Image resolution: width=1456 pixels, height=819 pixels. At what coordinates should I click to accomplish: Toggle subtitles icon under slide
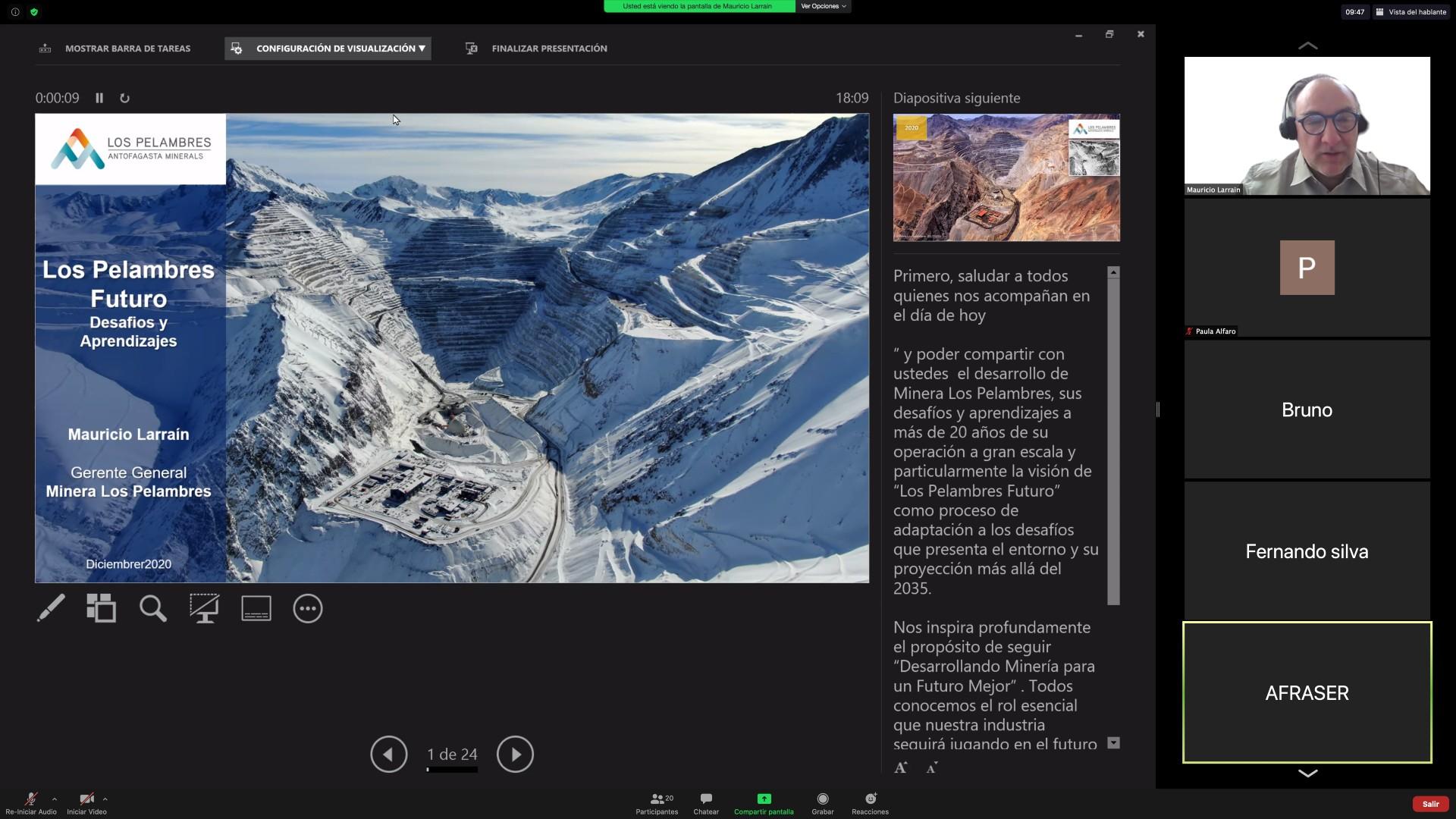256,608
